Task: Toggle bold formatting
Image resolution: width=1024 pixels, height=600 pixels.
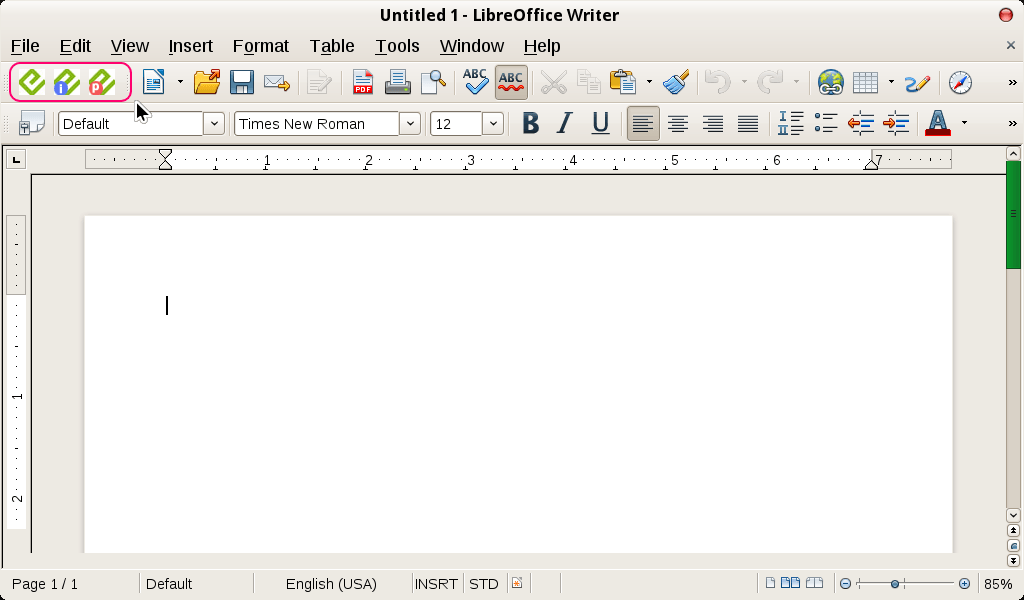Action: click(530, 123)
